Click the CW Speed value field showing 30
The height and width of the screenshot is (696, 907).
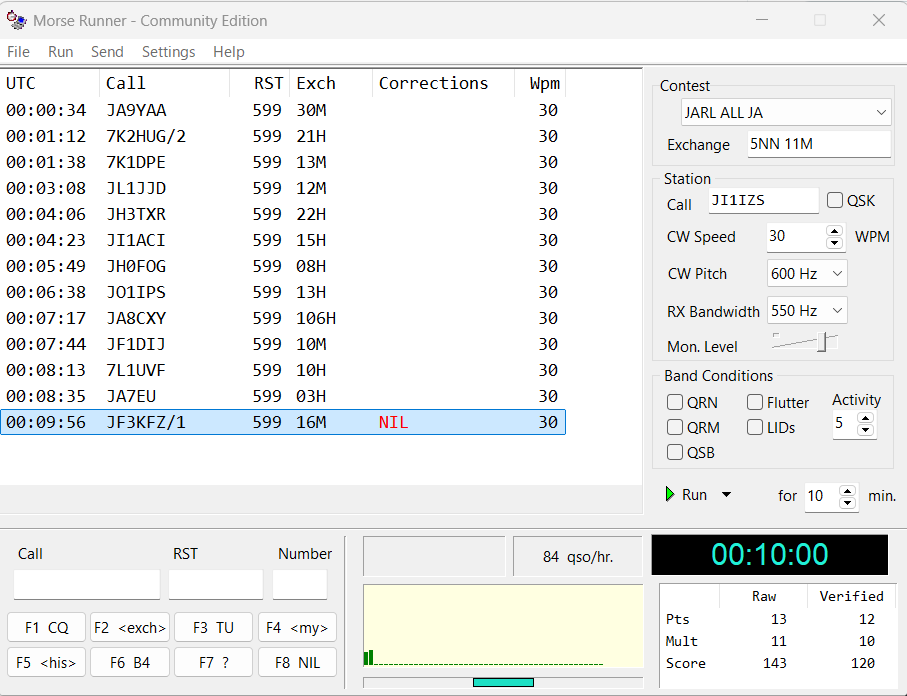point(797,237)
